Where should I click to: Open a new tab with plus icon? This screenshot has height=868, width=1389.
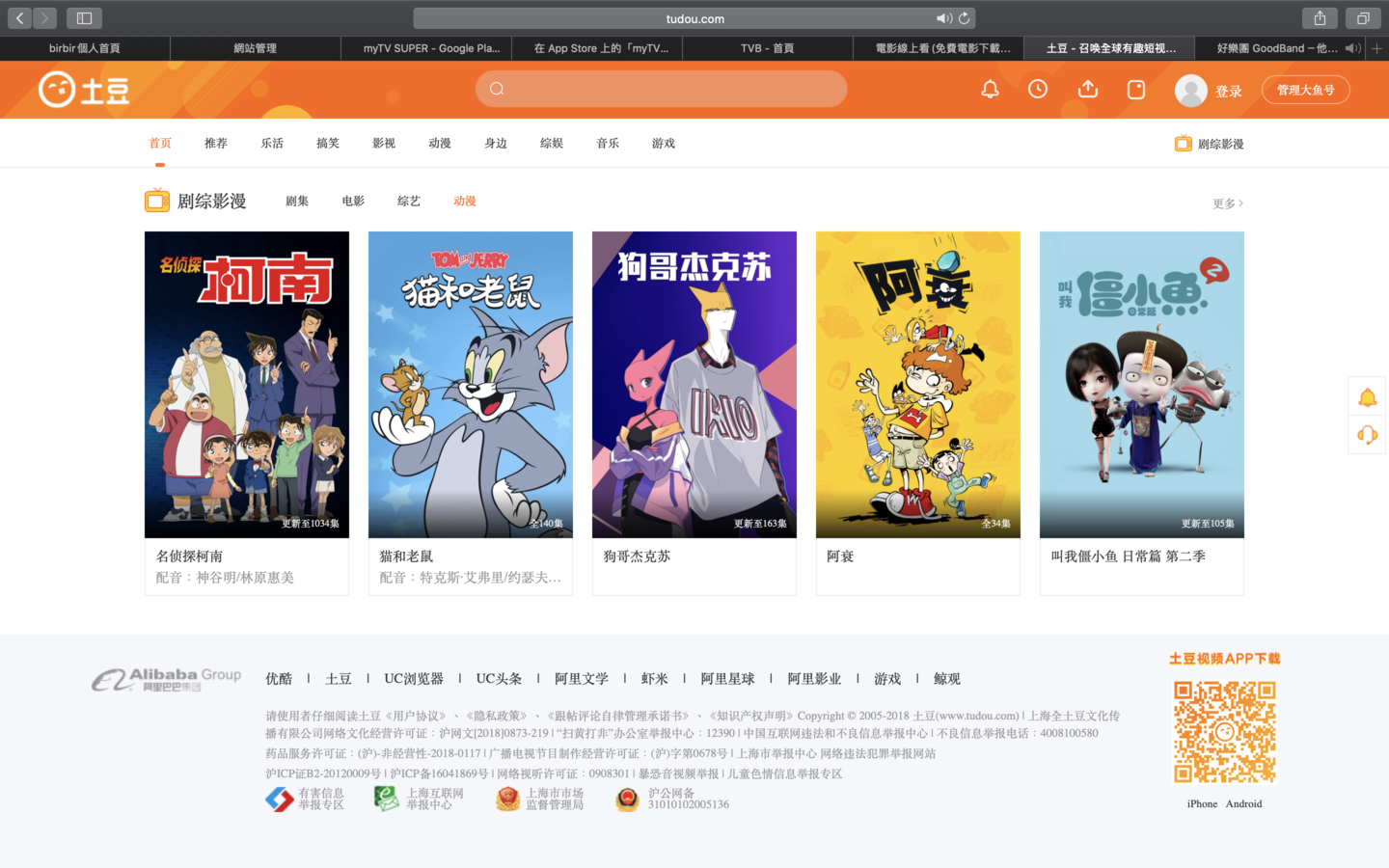click(1377, 48)
